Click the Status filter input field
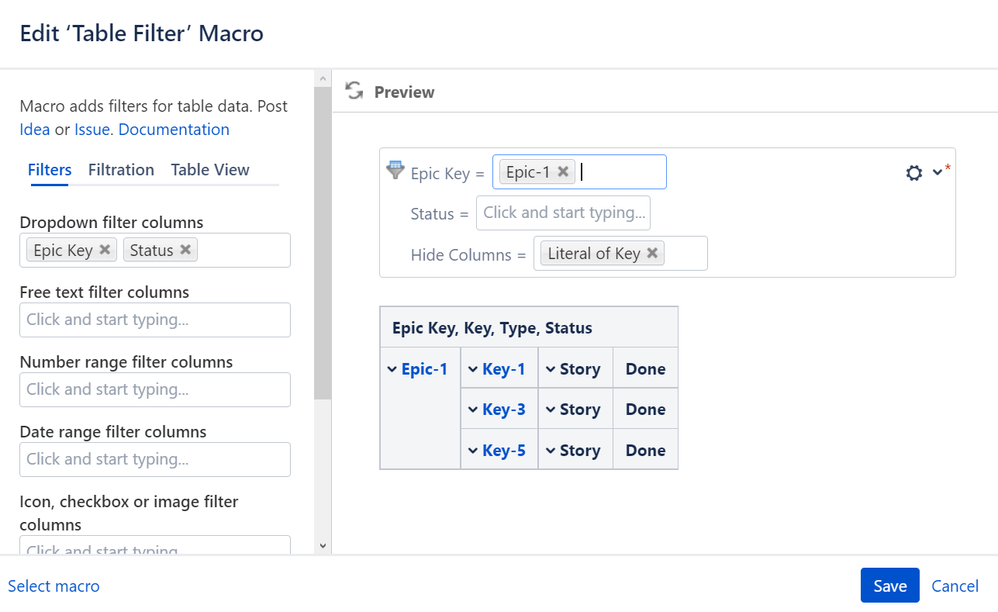The image size is (998, 612). [x=564, y=213]
